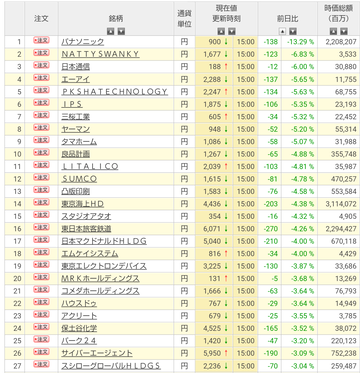Select price value 6,071

[x=212, y=229]
